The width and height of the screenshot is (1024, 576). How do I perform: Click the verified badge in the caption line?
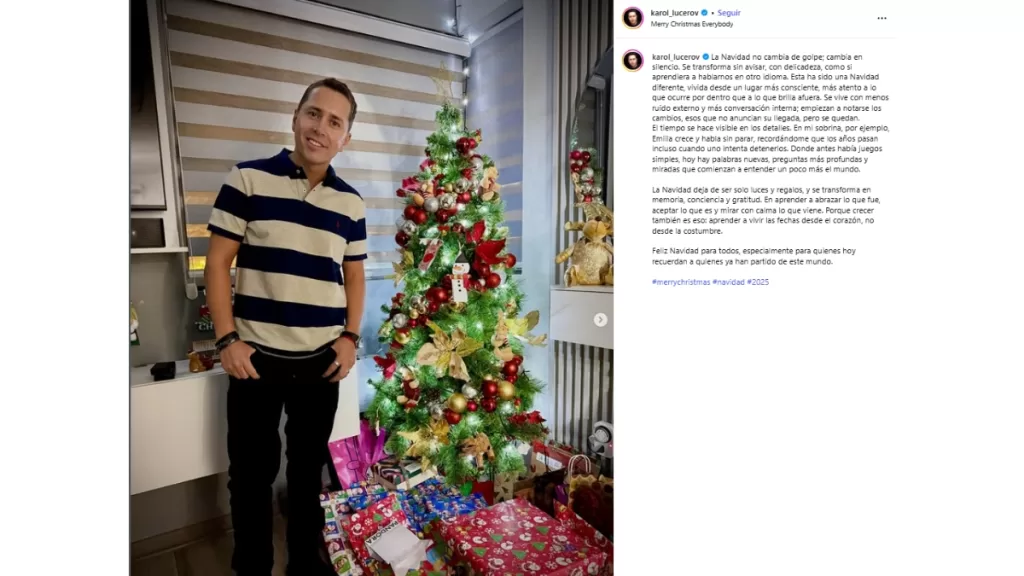tap(705, 57)
